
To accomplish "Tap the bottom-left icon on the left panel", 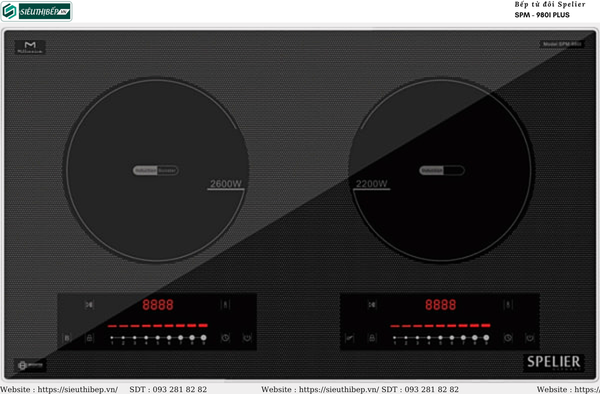I will [67, 338].
